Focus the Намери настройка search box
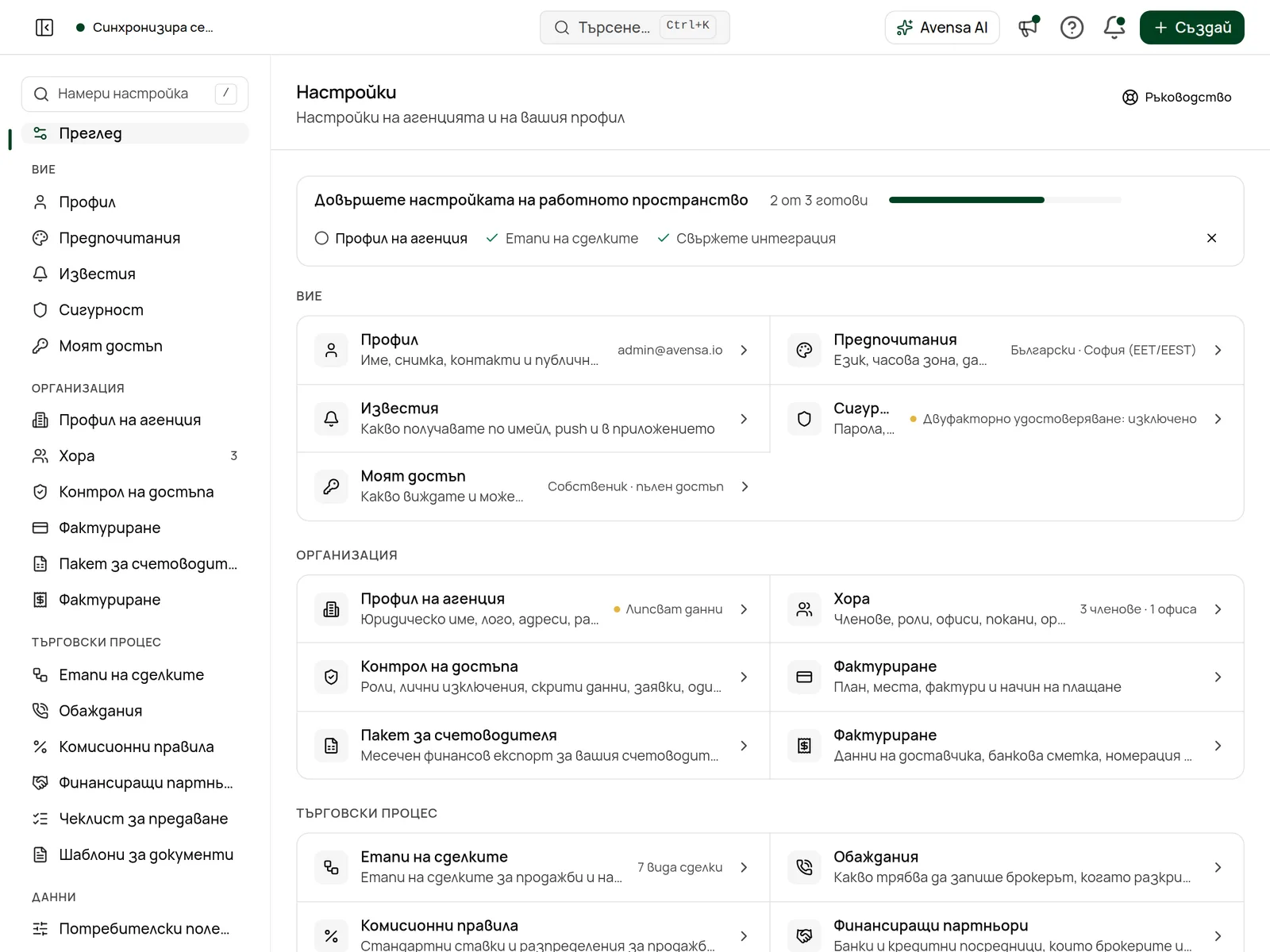 (x=135, y=94)
